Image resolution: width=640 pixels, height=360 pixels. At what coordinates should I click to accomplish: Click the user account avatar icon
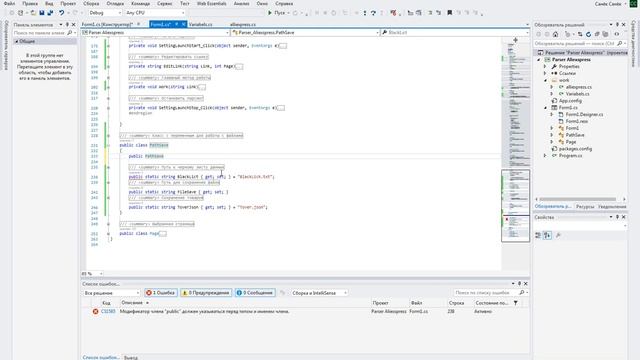pyautogui.click(x=633, y=4)
